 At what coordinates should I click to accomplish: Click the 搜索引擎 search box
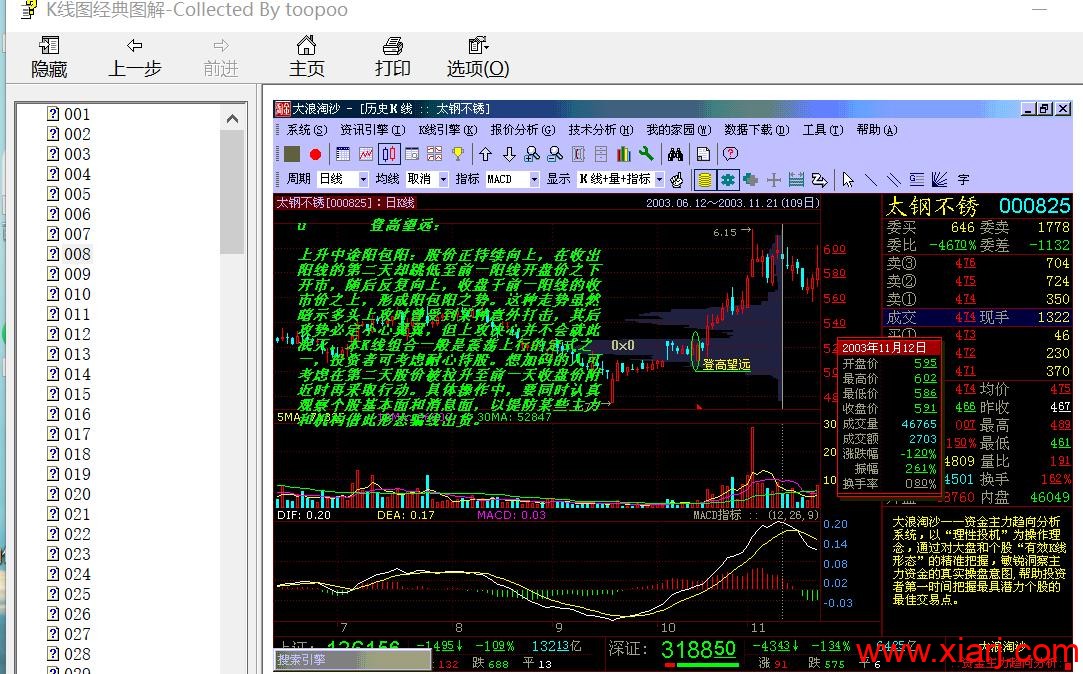(353, 659)
